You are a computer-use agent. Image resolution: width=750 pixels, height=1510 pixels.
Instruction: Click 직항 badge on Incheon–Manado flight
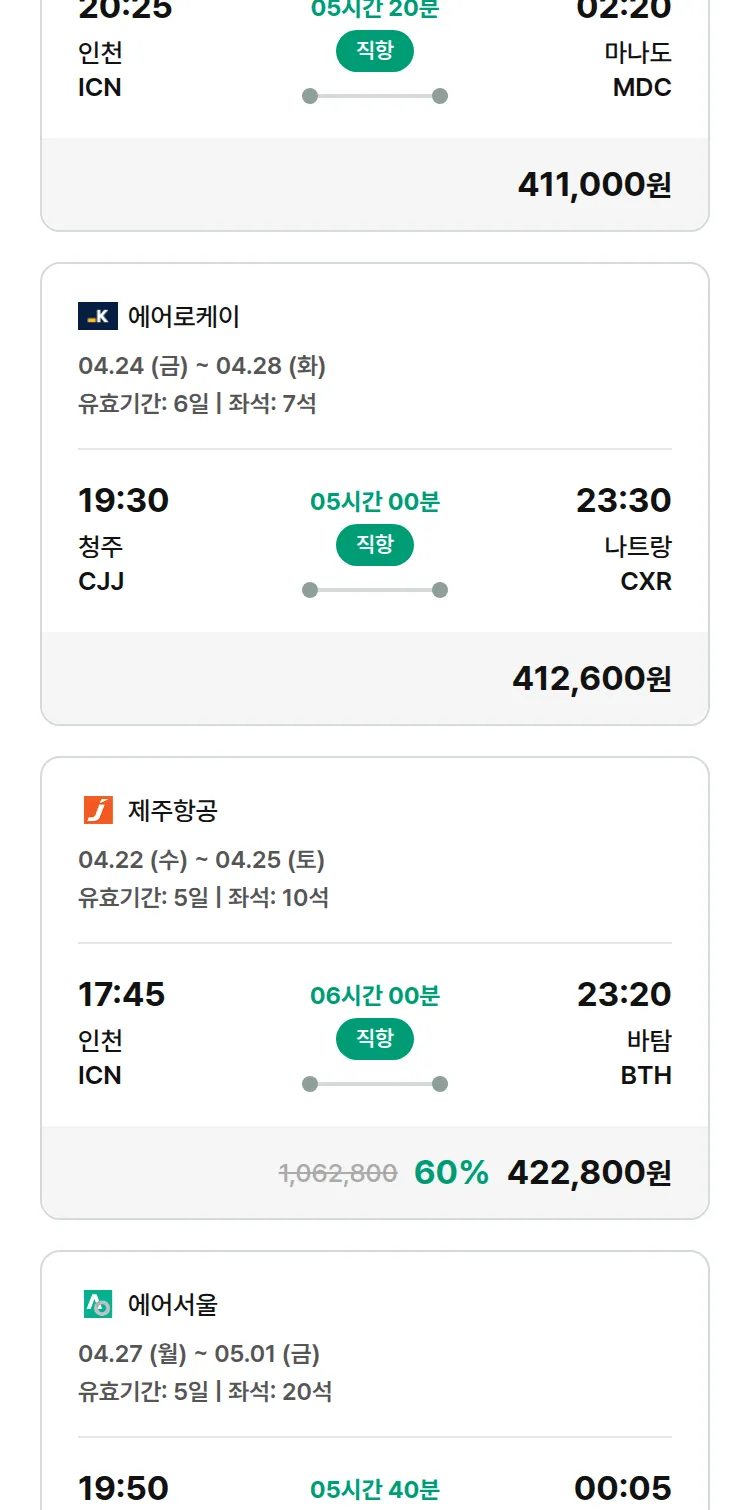(x=375, y=51)
